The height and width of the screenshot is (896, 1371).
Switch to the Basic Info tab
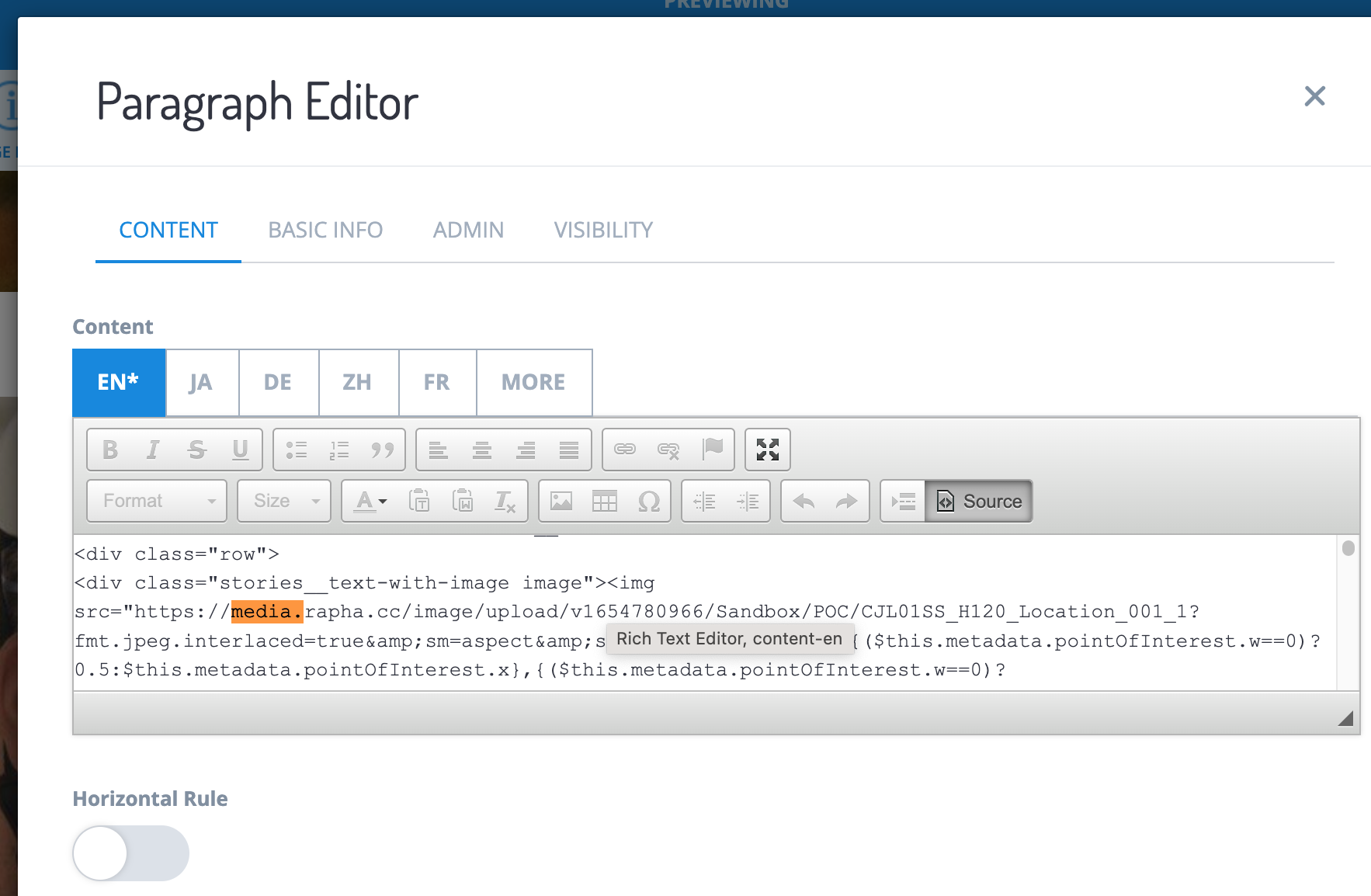pos(325,230)
